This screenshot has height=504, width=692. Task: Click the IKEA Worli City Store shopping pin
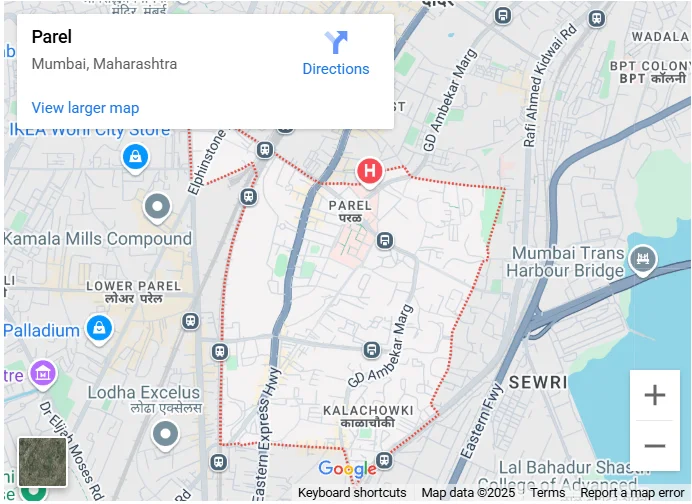[135, 158]
